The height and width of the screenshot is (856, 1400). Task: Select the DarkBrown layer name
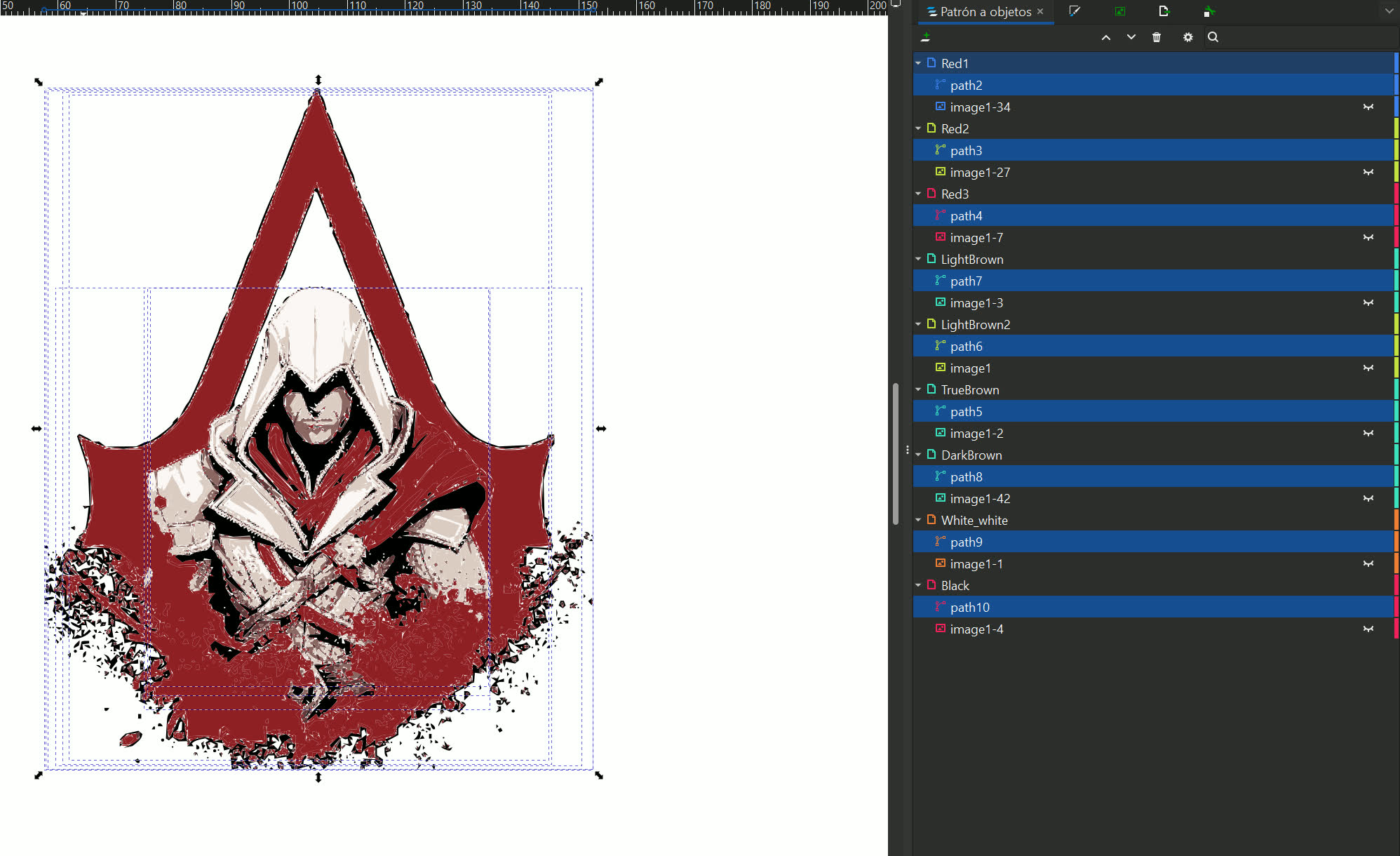[971, 455]
